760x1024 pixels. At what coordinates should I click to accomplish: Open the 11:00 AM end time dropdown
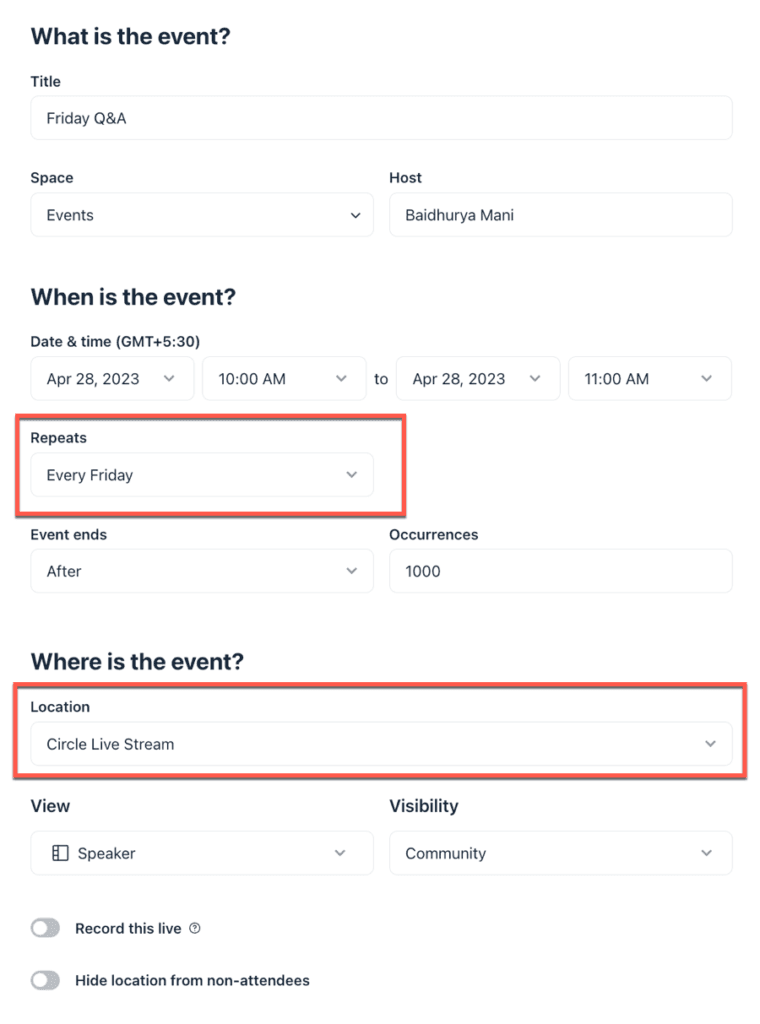[x=649, y=379]
